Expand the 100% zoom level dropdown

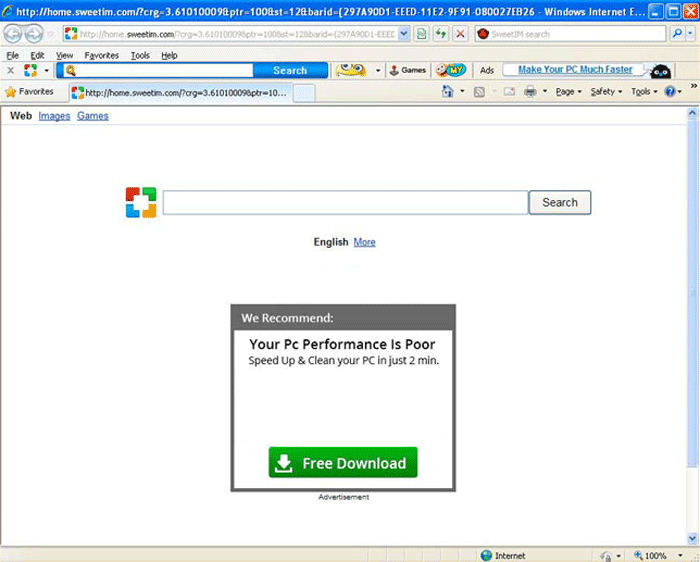[677, 555]
